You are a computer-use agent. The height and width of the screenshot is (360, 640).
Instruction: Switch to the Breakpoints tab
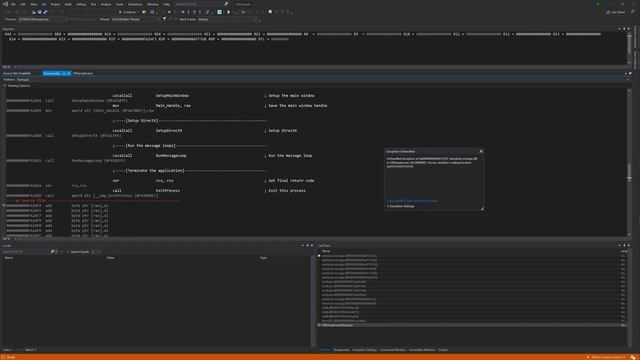[342, 350]
